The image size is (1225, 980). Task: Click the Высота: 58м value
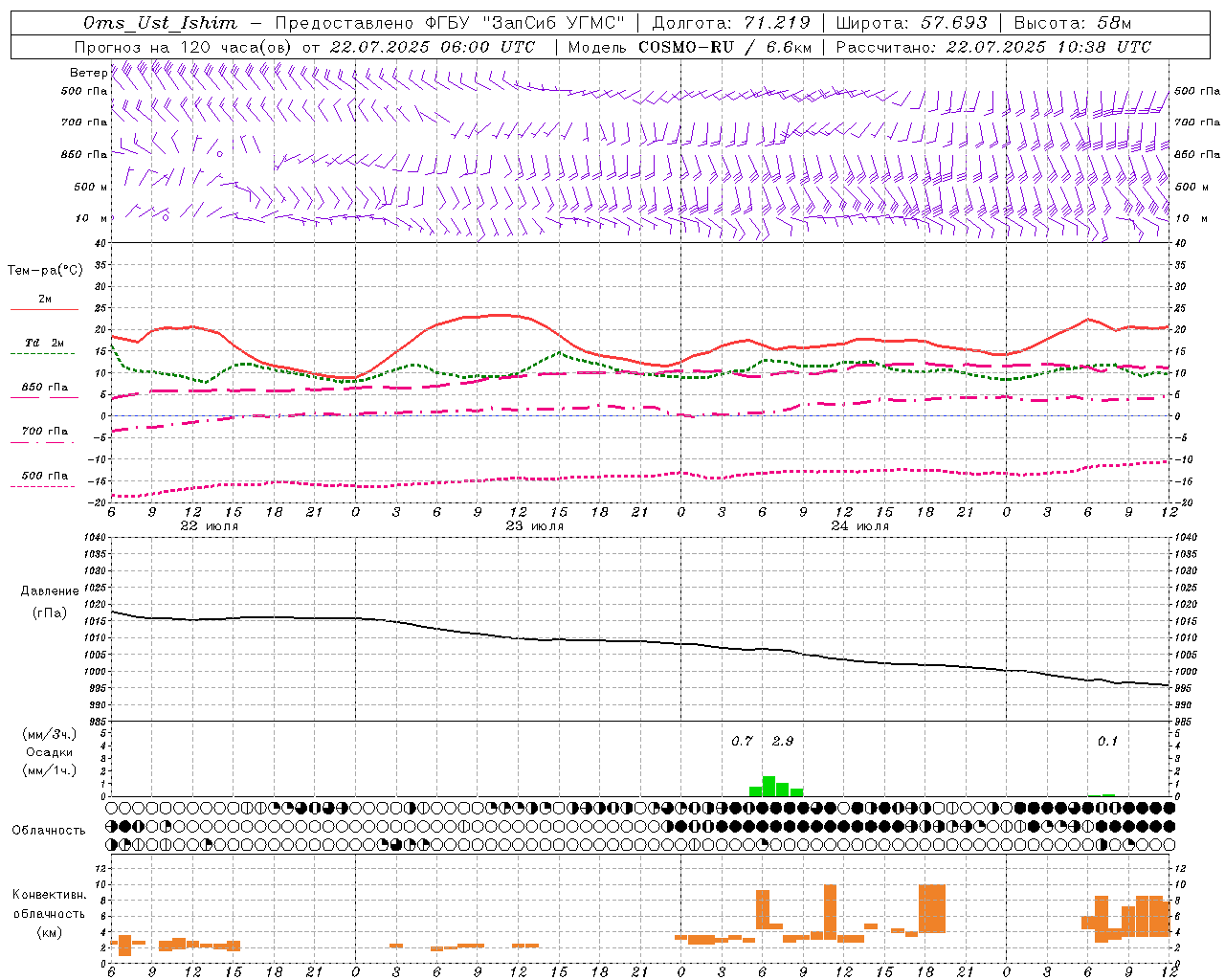(x=1071, y=23)
